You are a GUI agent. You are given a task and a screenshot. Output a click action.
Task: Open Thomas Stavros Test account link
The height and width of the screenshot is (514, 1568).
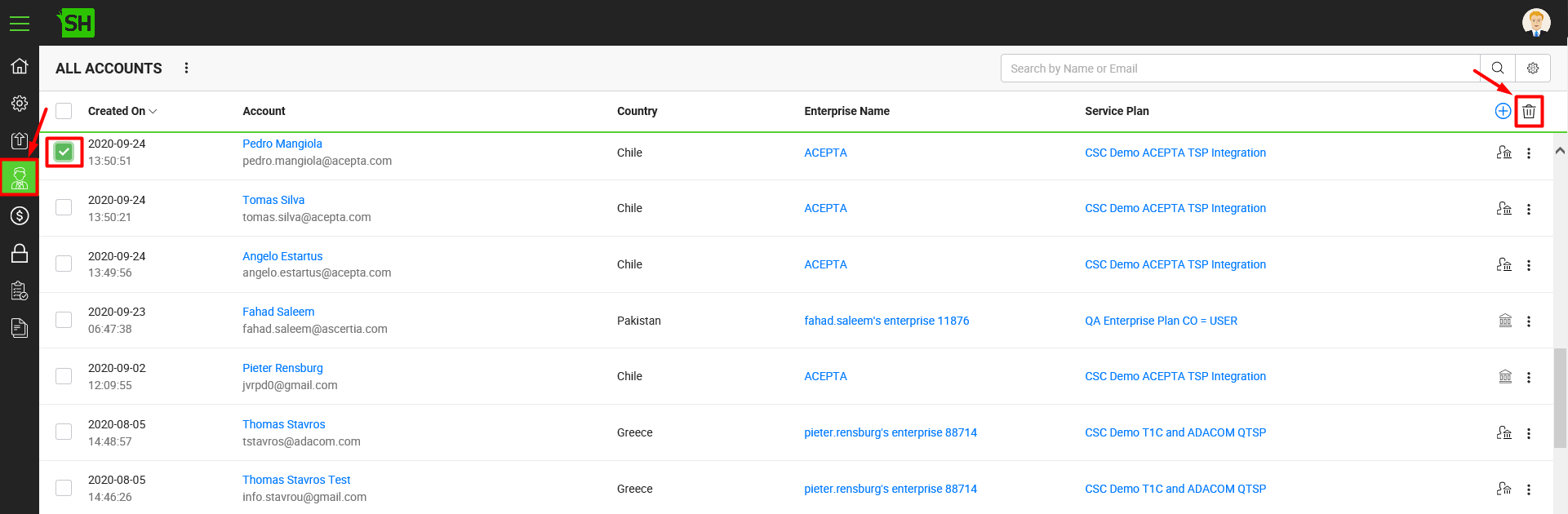(x=296, y=480)
